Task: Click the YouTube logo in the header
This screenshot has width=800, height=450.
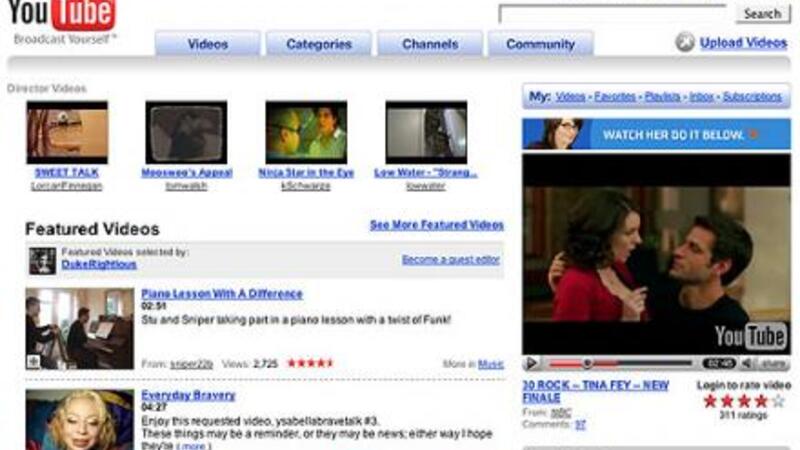Action: point(64,16)
